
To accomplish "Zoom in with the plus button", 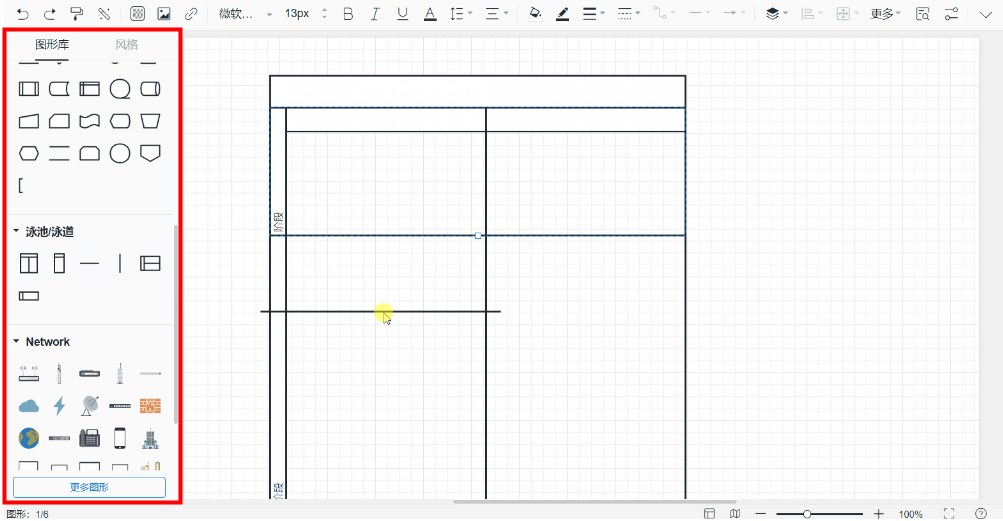I will click(879, 513).
